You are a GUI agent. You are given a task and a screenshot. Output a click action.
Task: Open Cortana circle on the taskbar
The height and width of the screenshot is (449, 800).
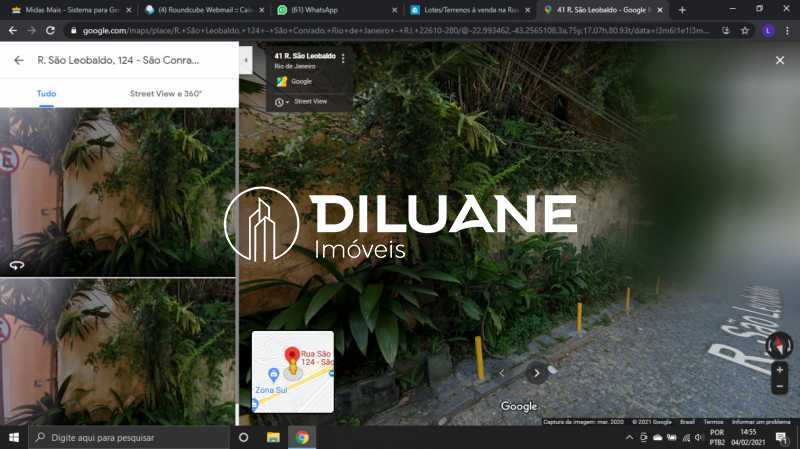pos(243,438)
